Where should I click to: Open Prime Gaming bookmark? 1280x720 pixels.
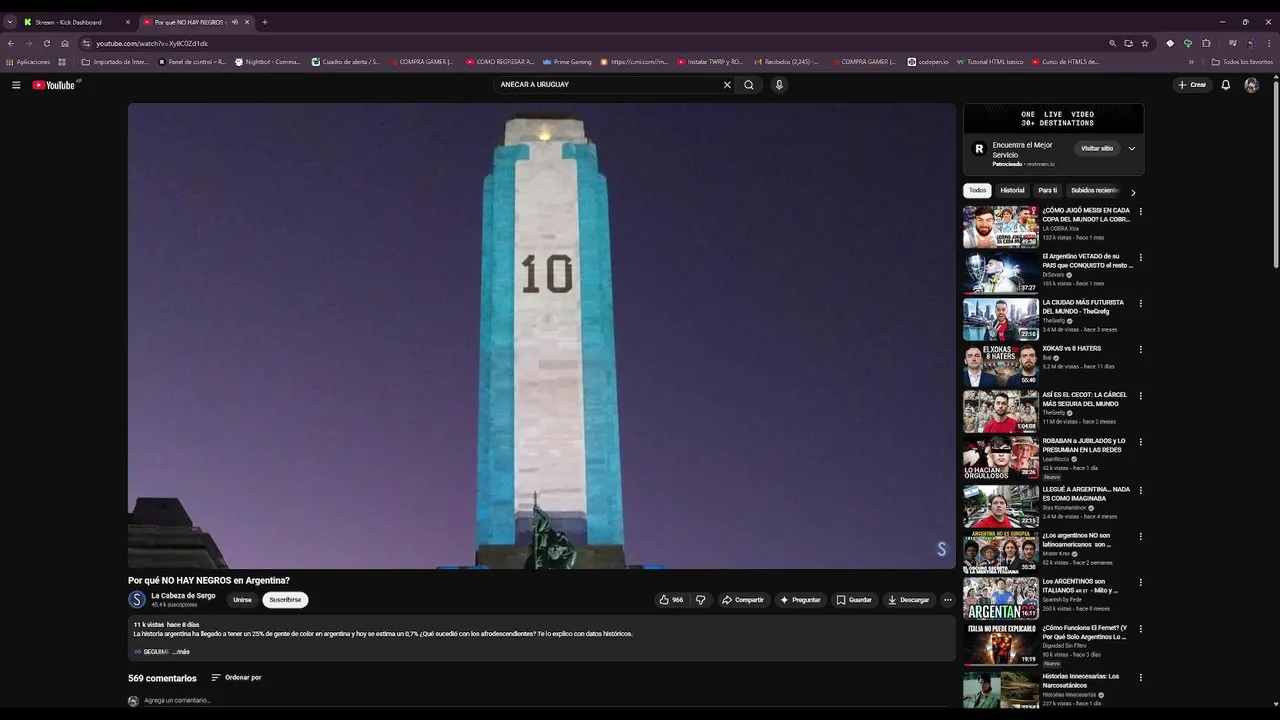pyautogui.click(x=567, y=62)
